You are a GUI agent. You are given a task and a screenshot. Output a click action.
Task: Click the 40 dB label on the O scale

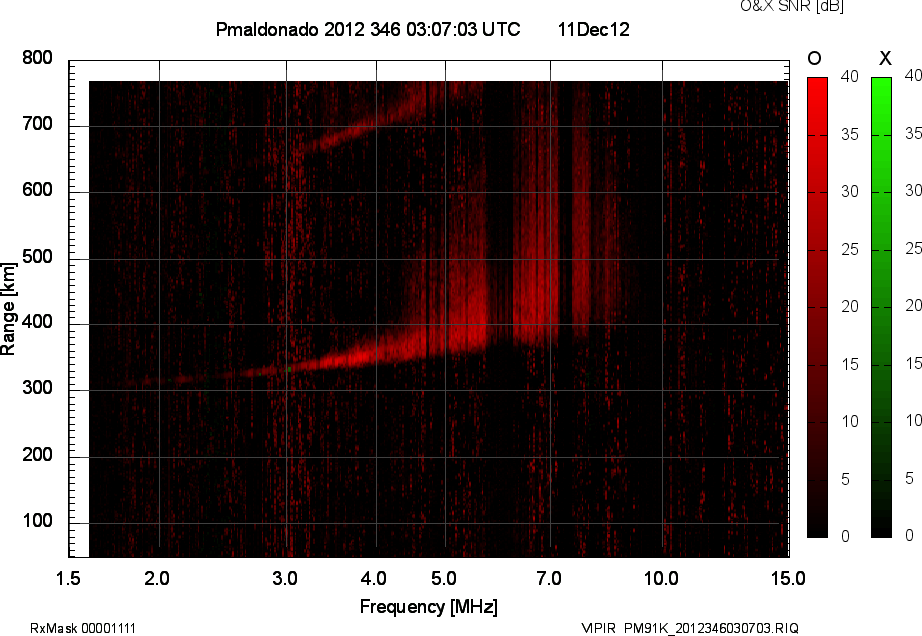[x=850, y=76]
